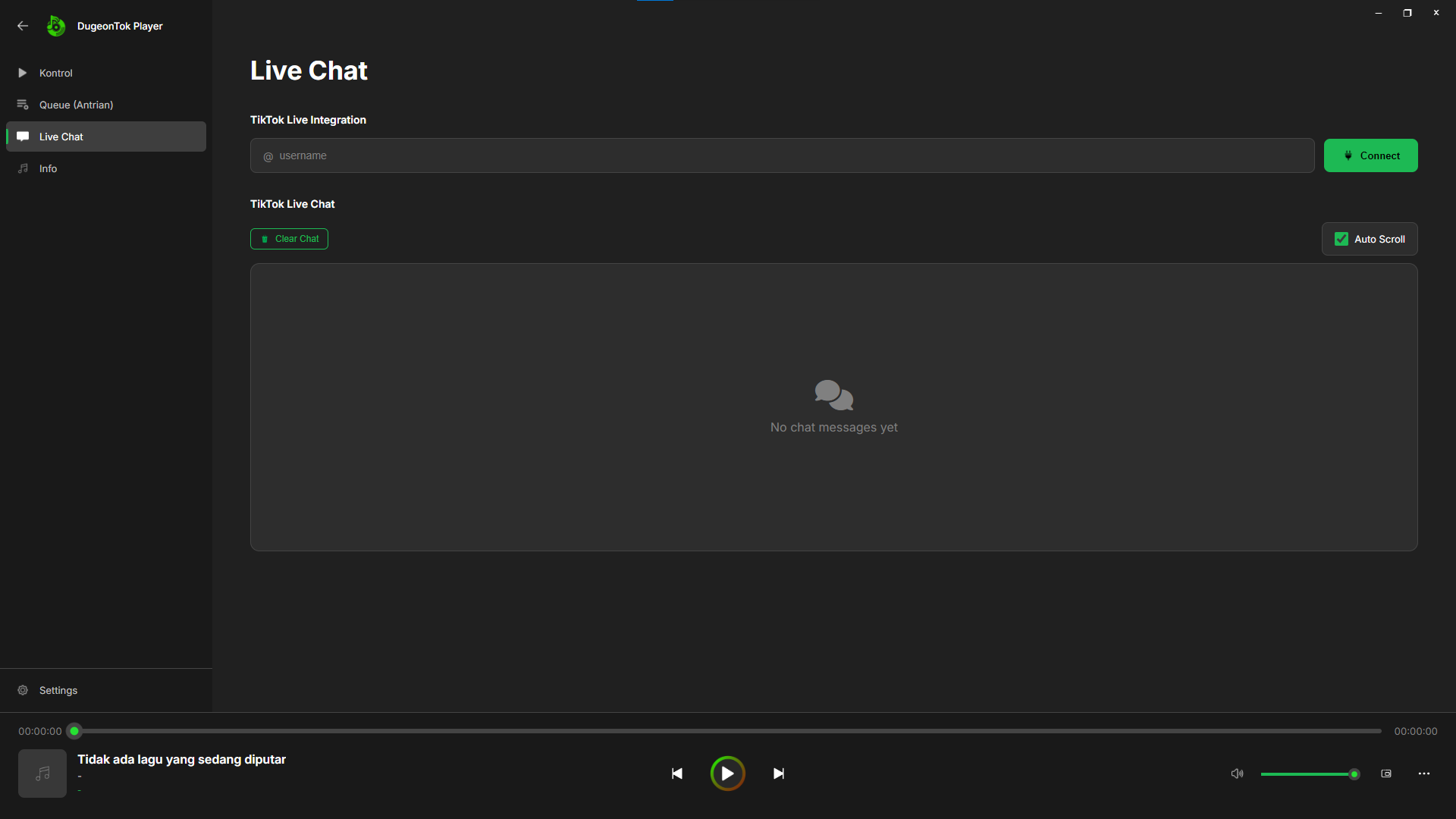Screen dimensions: 1456x819
Task: Open the Info page
Action: click(x=48, y=168)
